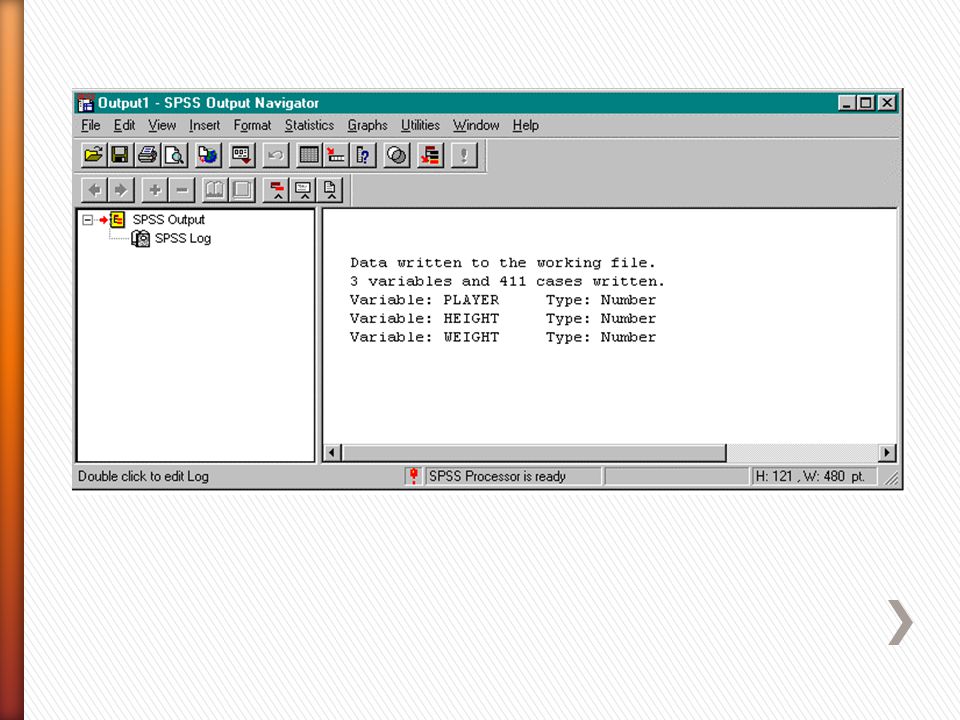Click the red processor status icon
The height and width of the screenshot is (720, 960).
(413, 476)
